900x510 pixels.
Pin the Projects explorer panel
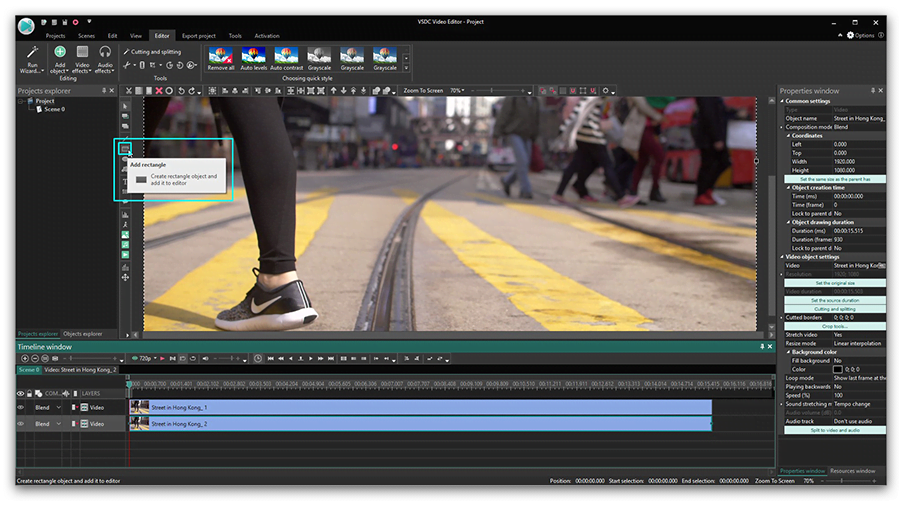point(104,91)
